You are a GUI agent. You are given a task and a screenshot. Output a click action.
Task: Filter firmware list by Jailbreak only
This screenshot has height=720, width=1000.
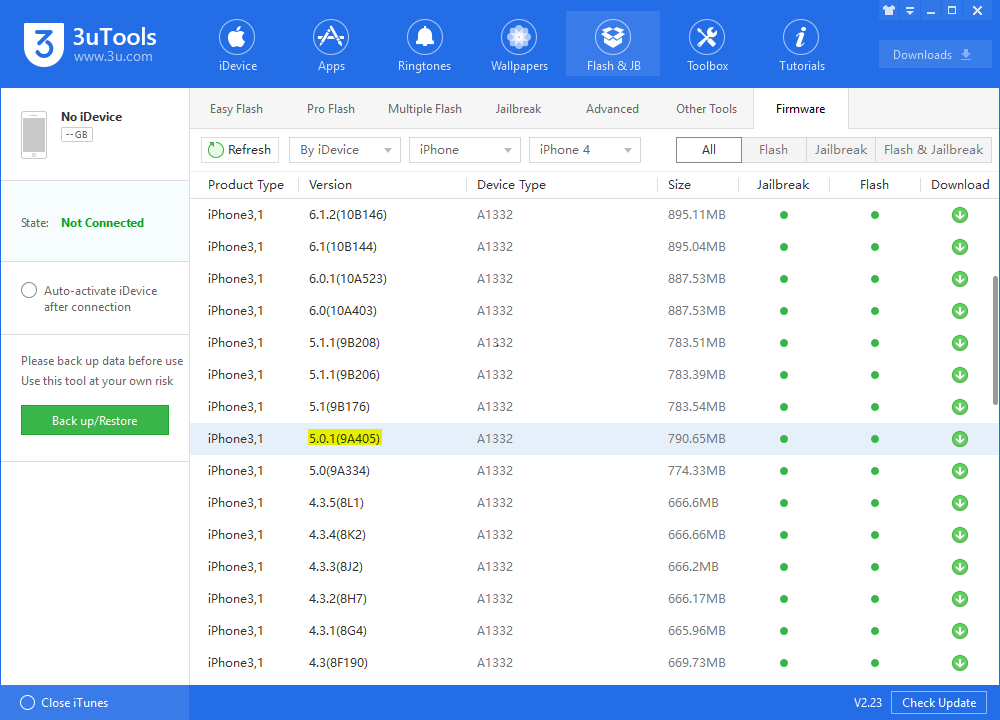[841, 150]
